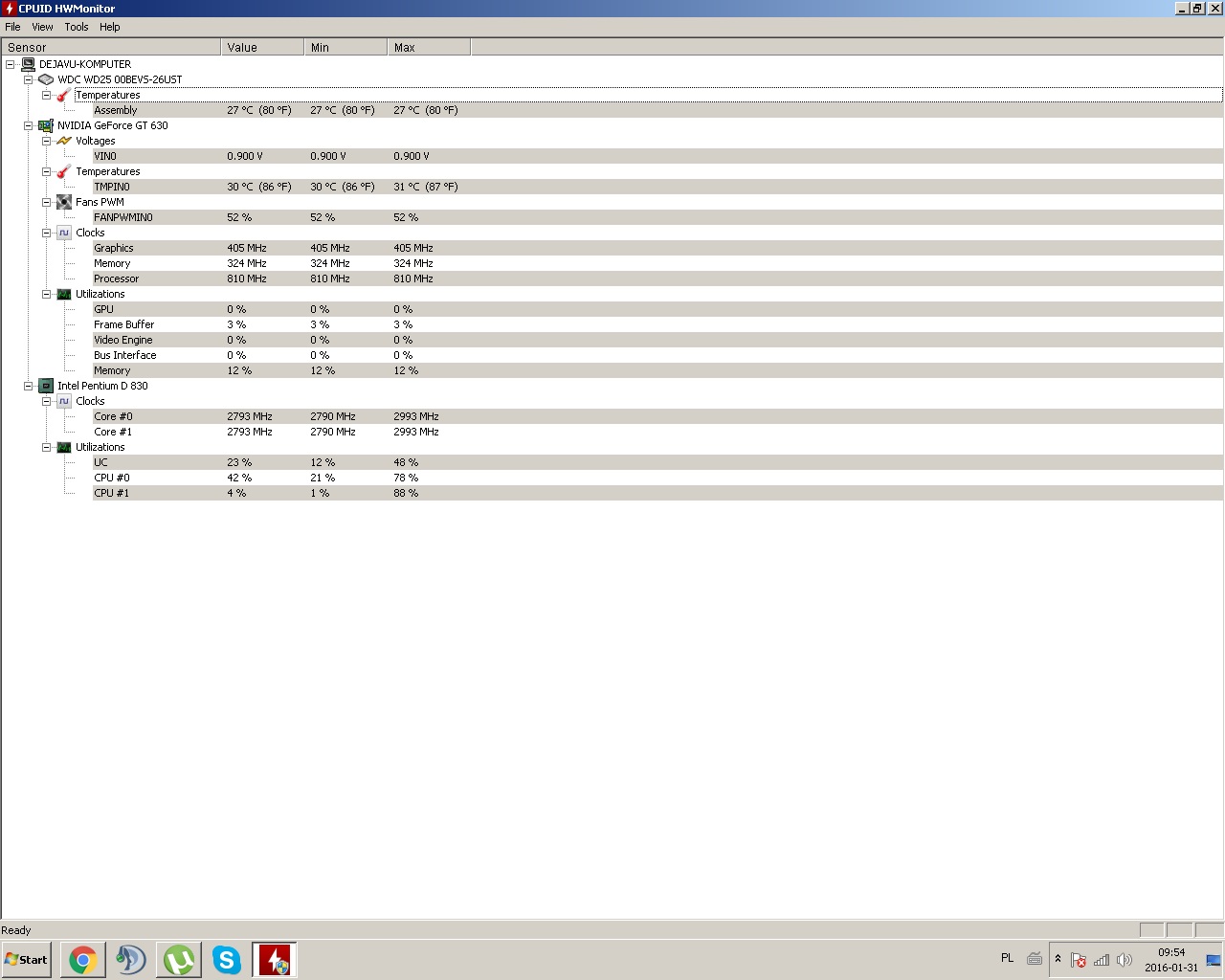Collapse Clocks under NVIDIA GeForce GT 630
This screenshot has height=980, width=1225.
(46, 233)
